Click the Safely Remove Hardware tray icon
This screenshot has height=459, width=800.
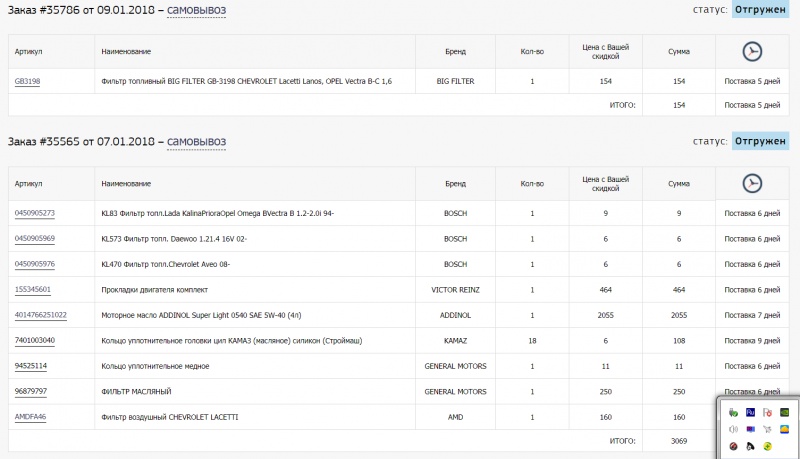point(734,411)
